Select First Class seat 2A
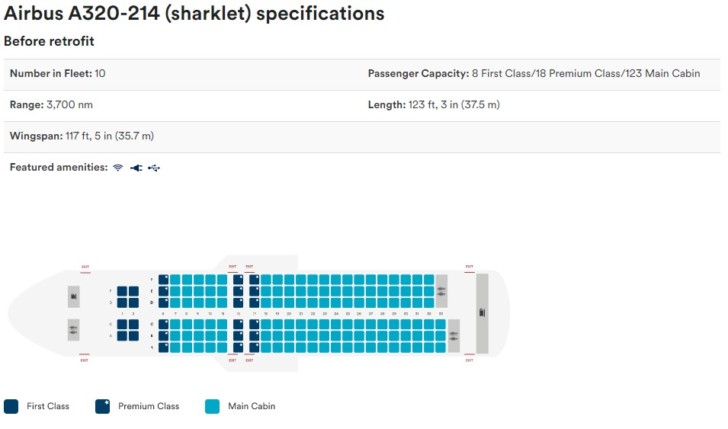 (134, 336)
